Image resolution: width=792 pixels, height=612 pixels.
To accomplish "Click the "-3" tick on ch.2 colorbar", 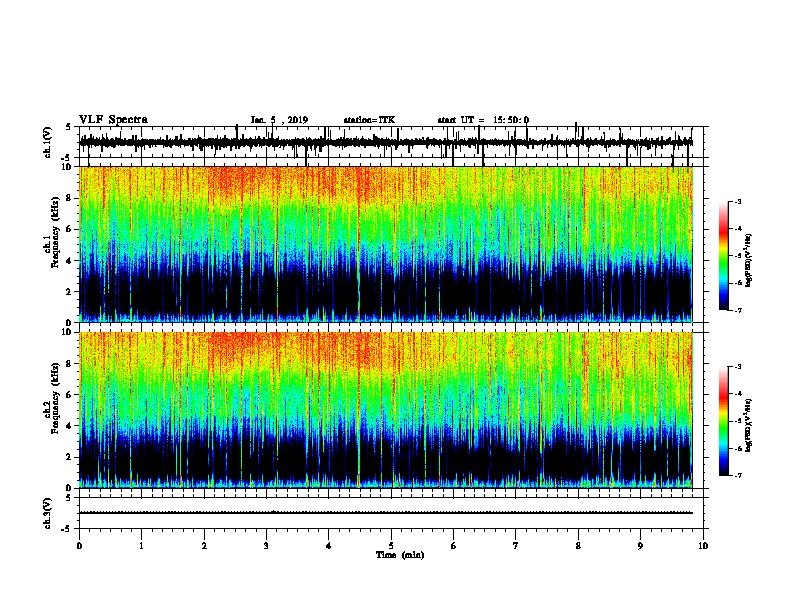I will [x=738, y=367].
